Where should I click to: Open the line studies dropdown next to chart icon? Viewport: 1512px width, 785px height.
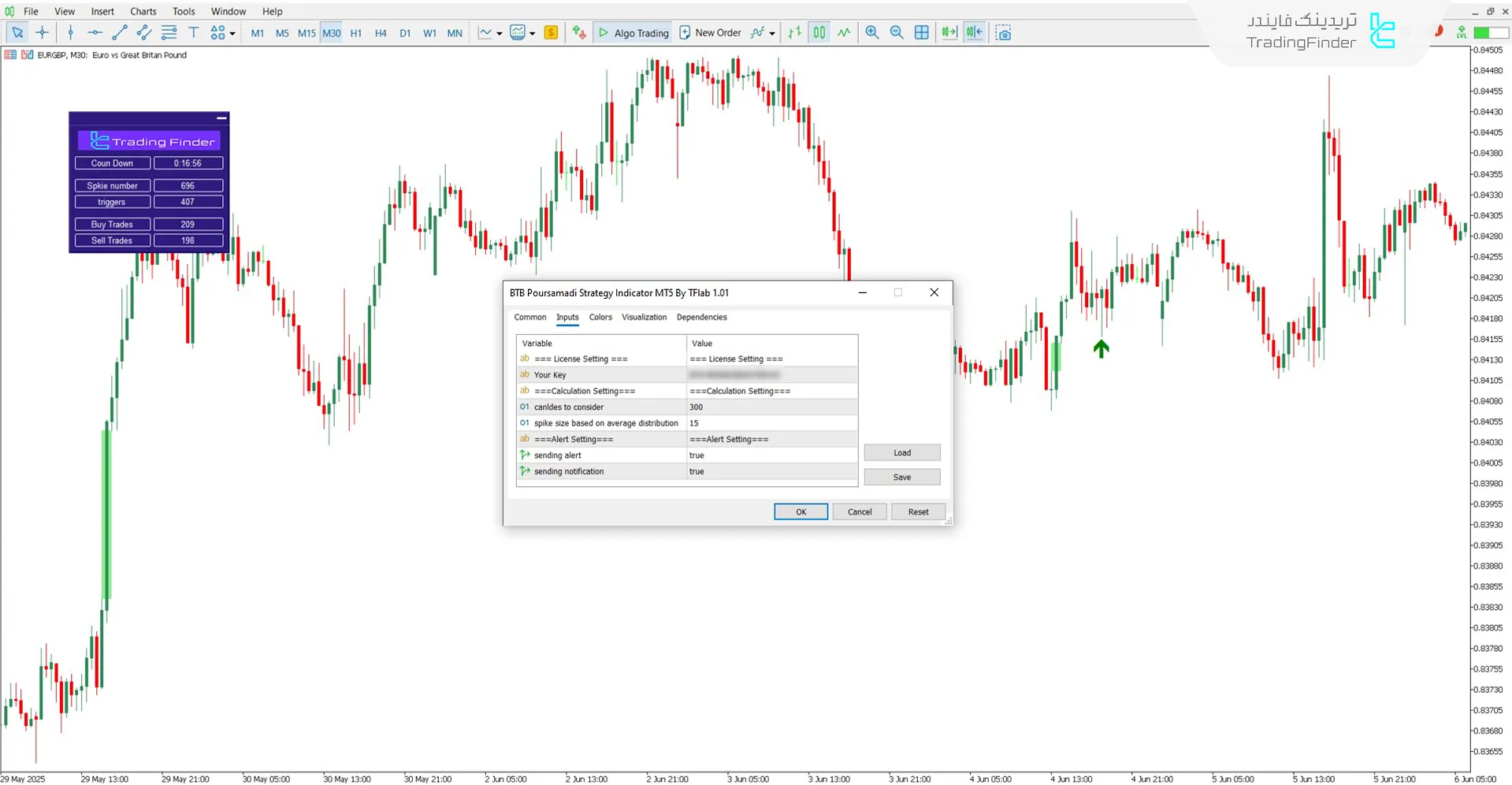(499, 32)
